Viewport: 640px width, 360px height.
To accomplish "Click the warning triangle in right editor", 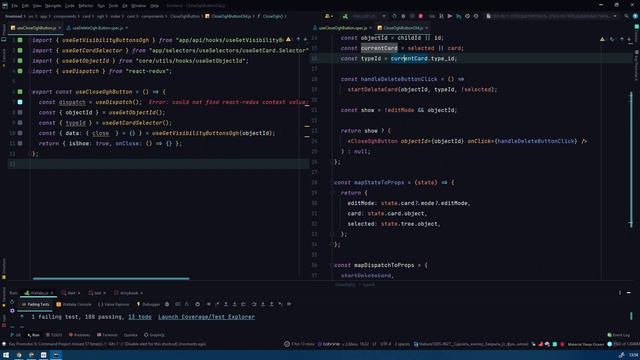I will pyautogui.click(x=602, y=39).
